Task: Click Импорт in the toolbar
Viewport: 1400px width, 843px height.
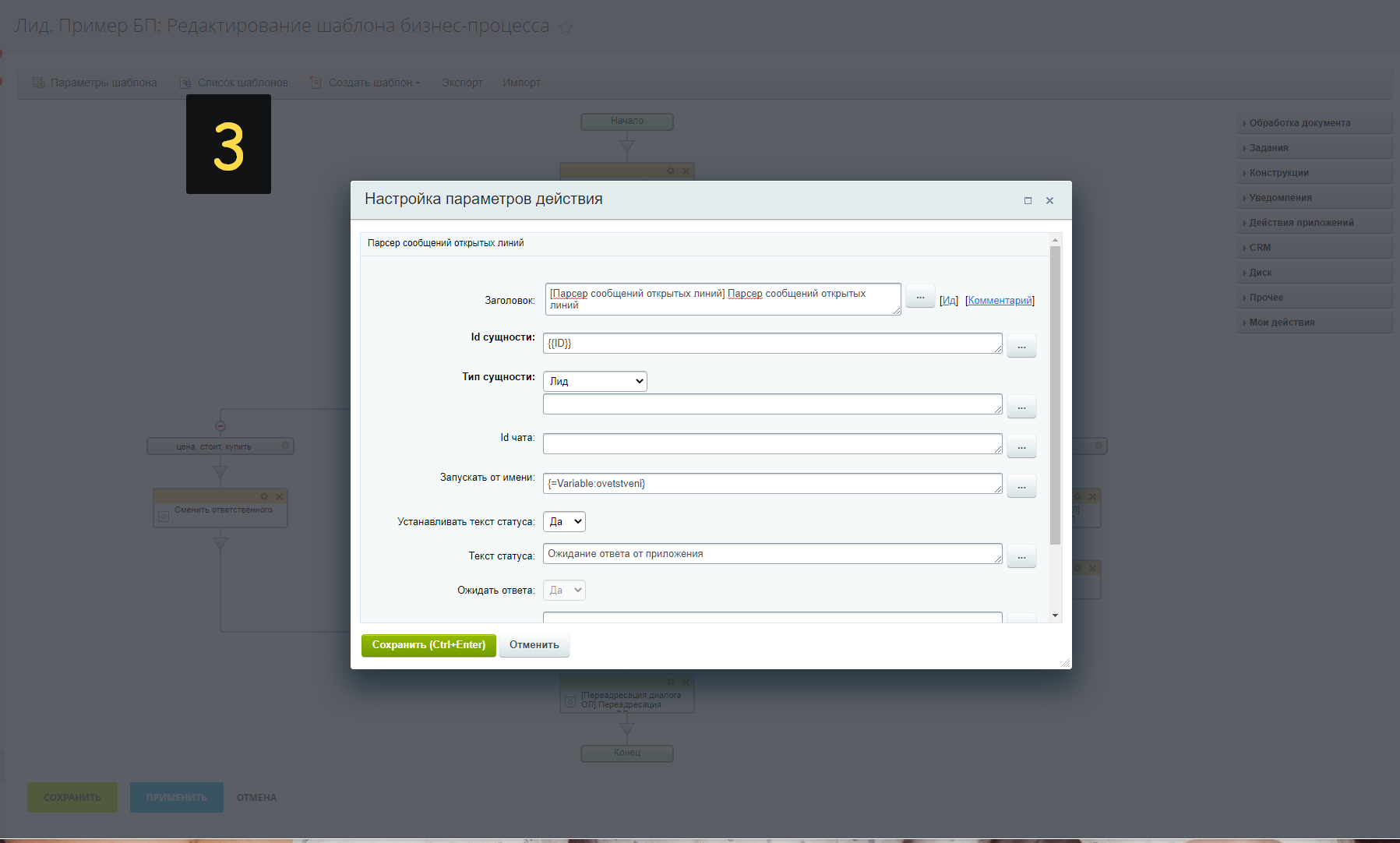Action: click(521, 83)
